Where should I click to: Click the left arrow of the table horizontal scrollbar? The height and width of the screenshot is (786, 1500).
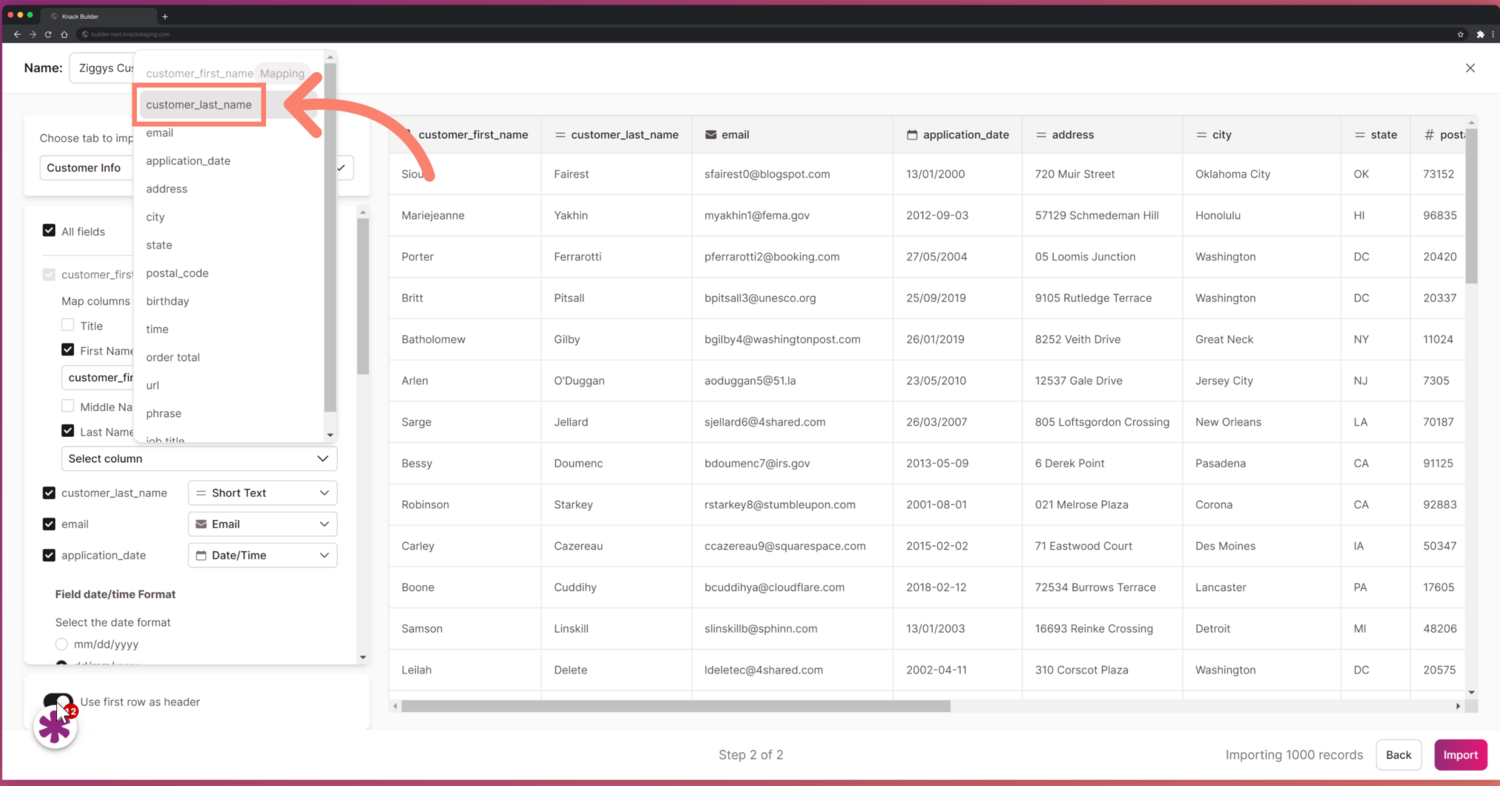395,706
